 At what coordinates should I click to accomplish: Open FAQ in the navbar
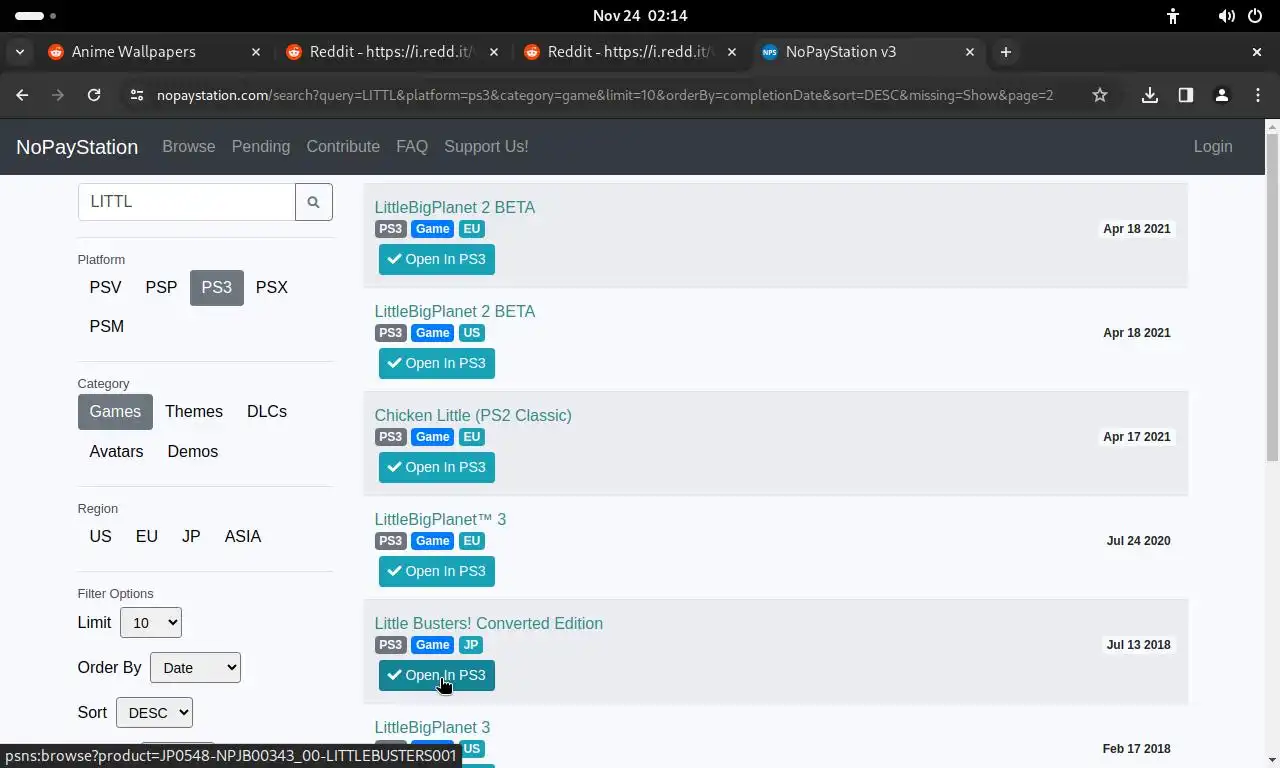(x=412, y=146)
